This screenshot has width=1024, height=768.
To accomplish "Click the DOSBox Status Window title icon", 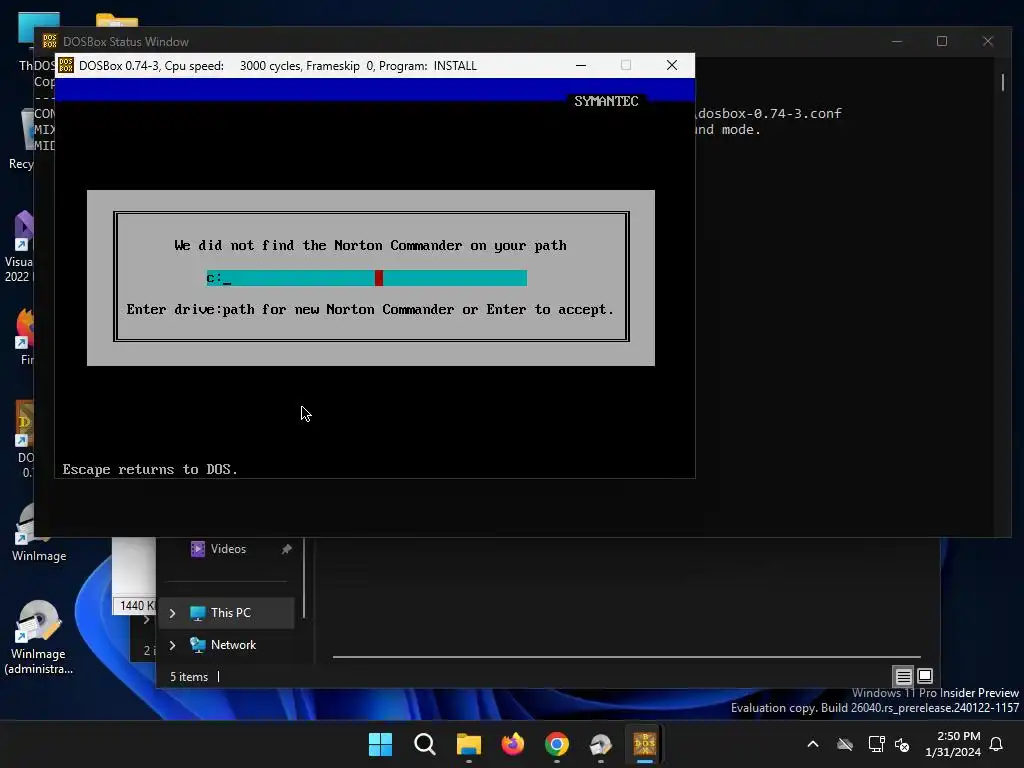I will tap(50, 41).
